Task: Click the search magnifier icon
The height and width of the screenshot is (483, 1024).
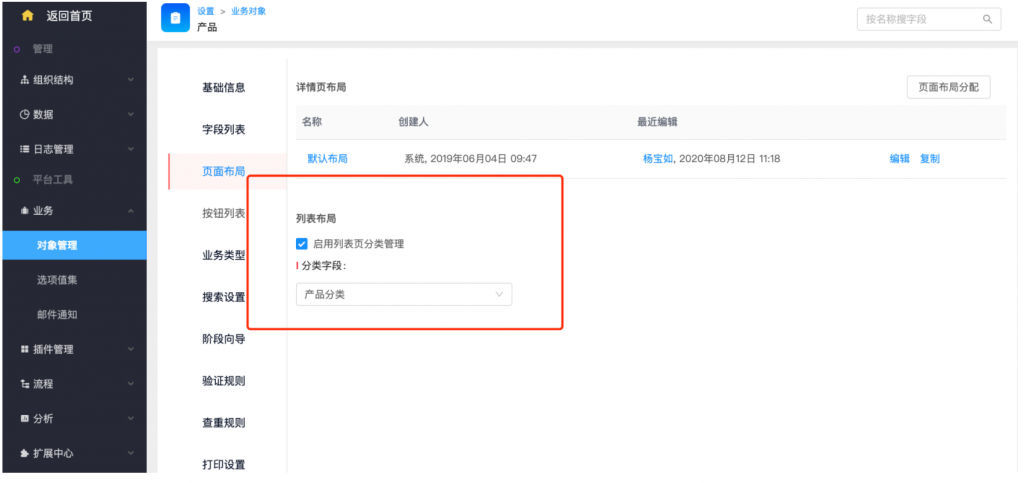Action: click(x=987, y=19)
